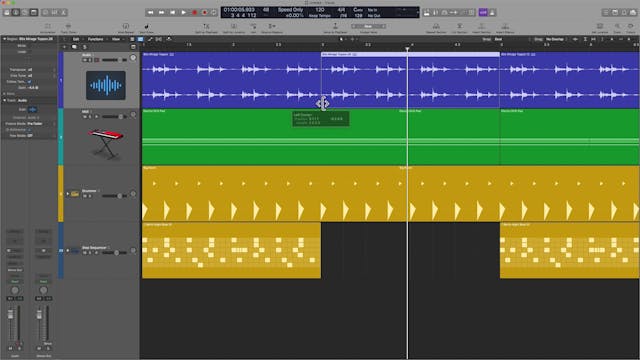Open the left-click tool menu

click(x=342, y=39)
